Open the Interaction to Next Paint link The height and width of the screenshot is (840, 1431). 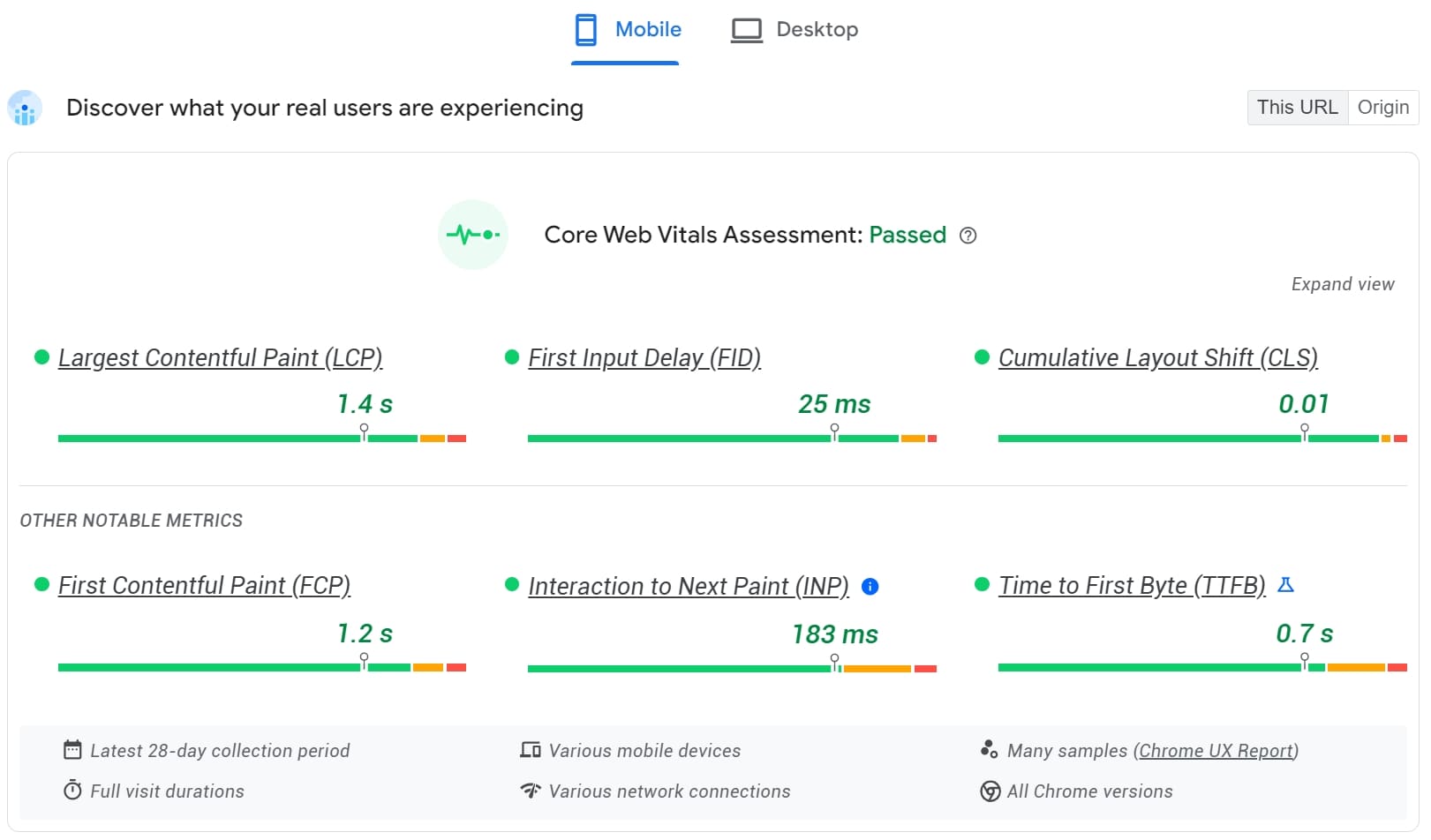point(689,586)
